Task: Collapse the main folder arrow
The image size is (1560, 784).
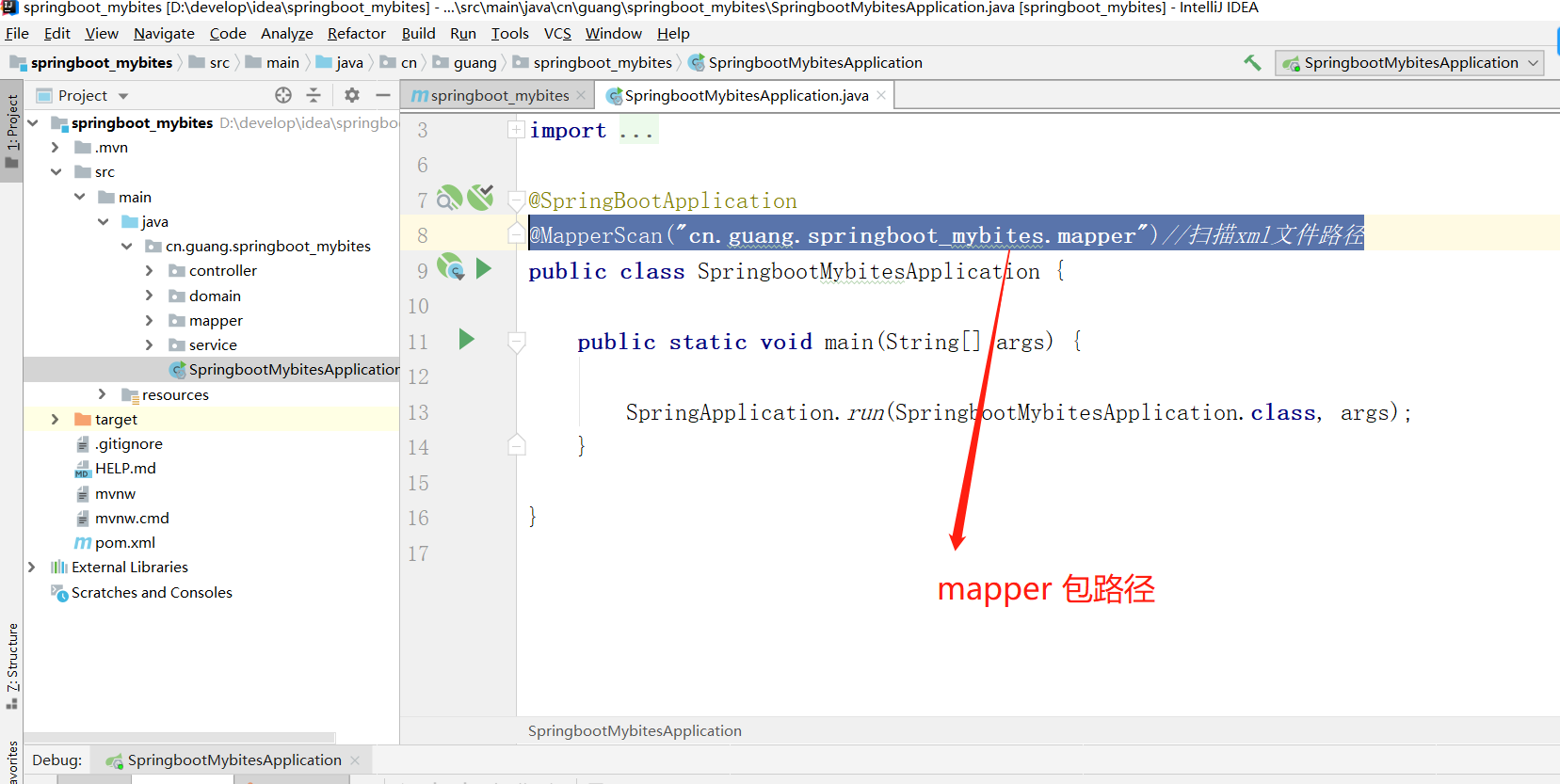Action: click(80, 197)
